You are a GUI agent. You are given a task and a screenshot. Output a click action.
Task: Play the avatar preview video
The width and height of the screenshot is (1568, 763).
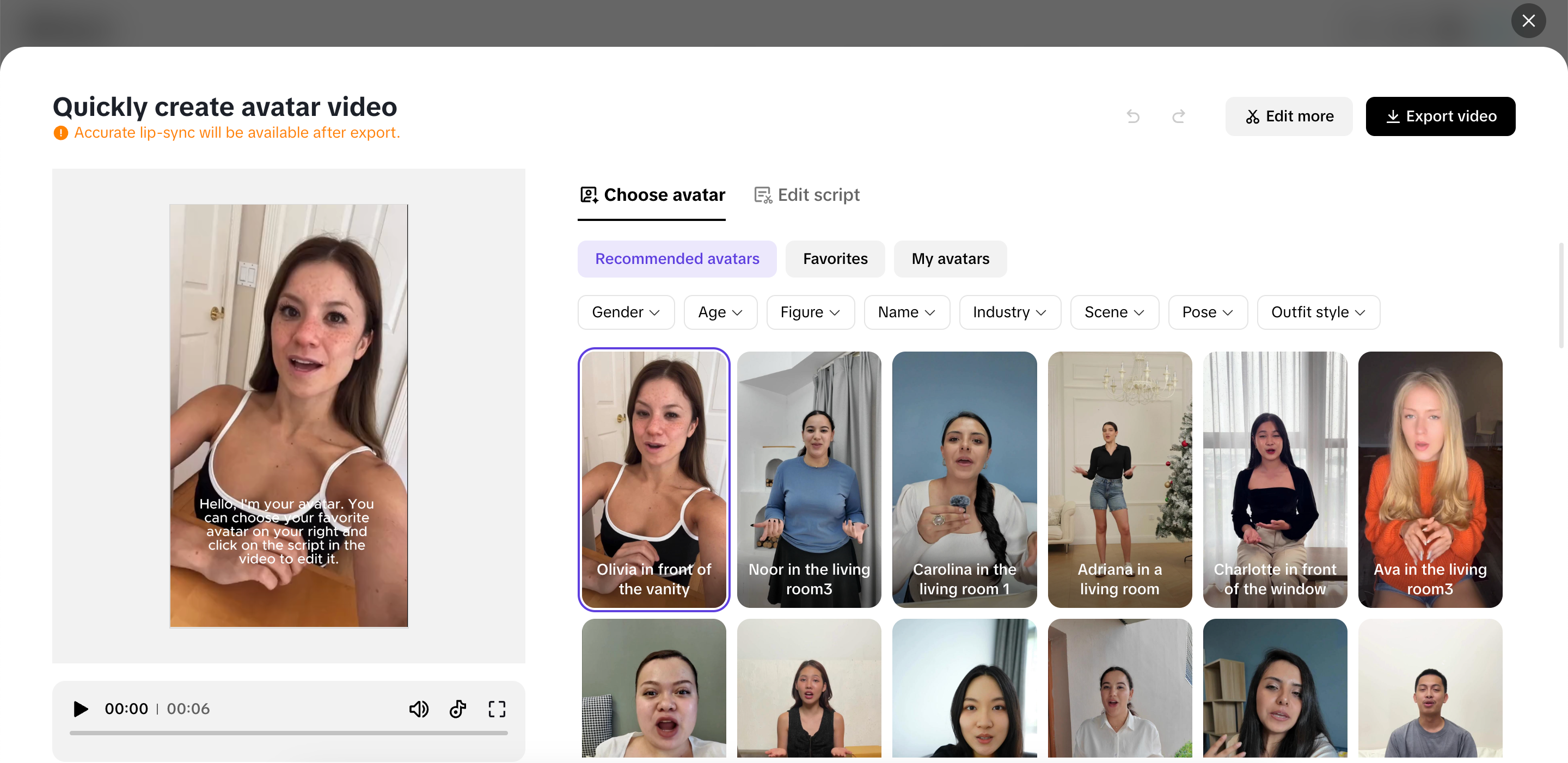point(79,708)
